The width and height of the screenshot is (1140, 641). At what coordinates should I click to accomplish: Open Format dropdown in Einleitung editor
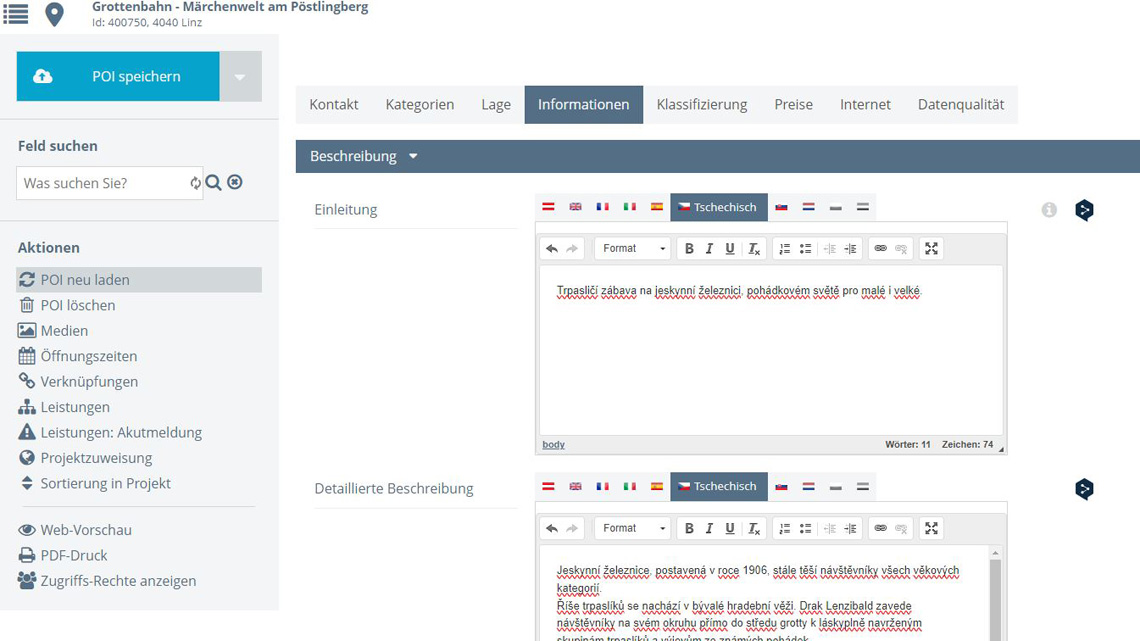click(633, 249)
